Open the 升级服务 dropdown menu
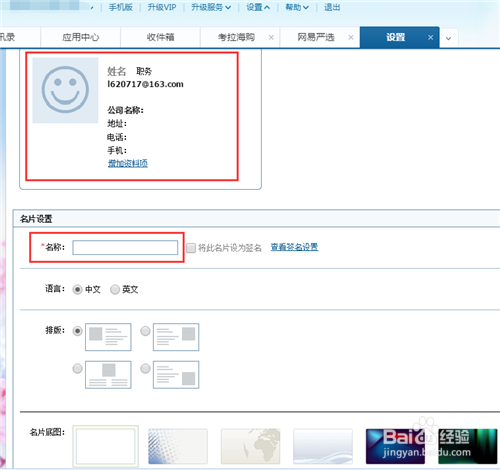500x470 pixels. 211,7
